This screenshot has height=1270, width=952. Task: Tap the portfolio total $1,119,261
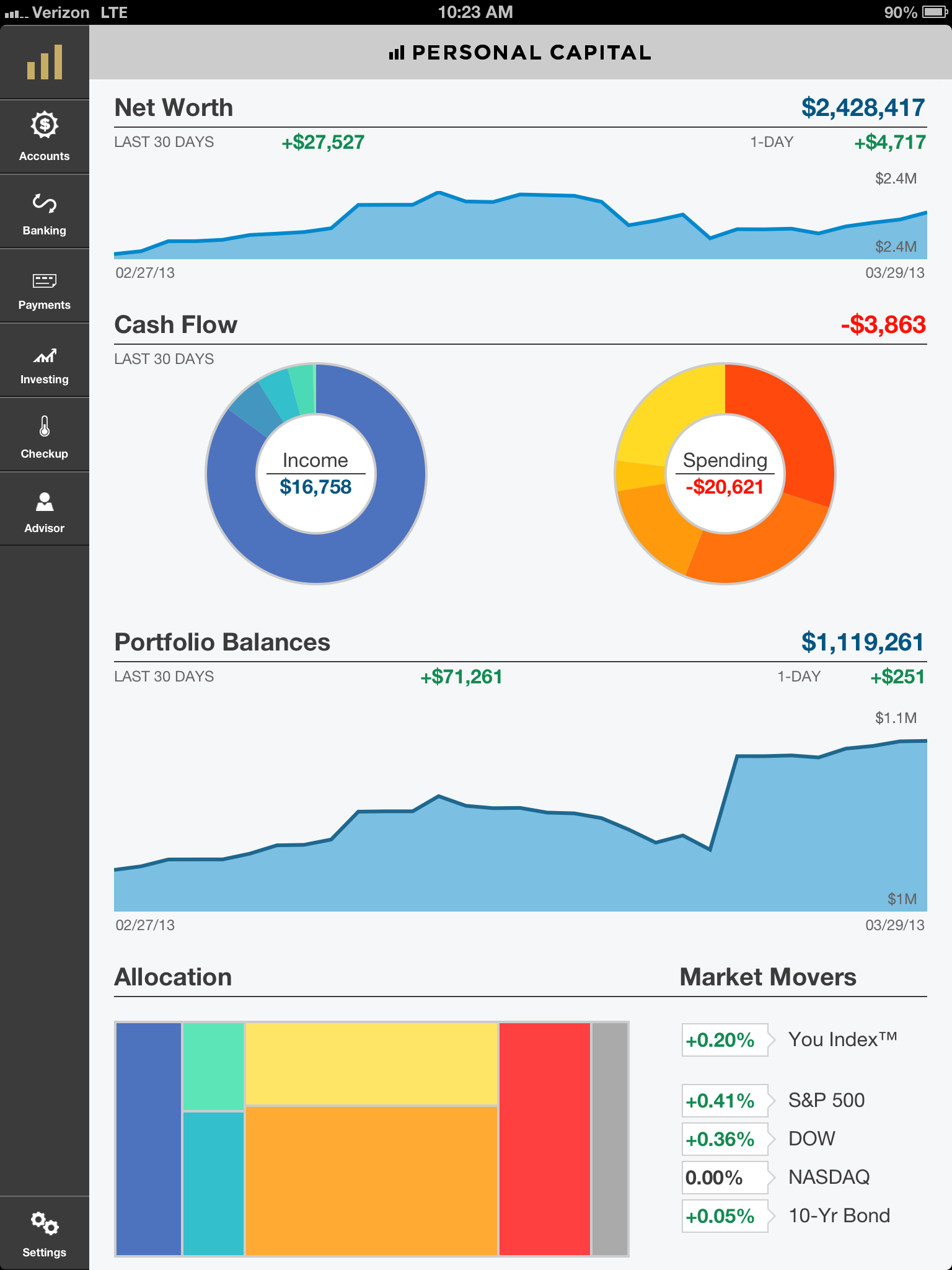(863, 642)
